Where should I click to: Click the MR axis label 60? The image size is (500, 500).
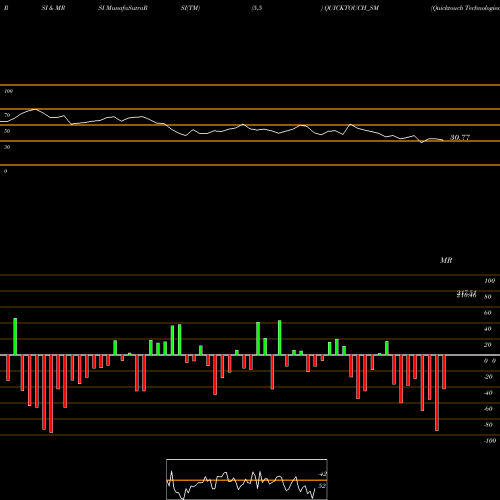(487, 313)
